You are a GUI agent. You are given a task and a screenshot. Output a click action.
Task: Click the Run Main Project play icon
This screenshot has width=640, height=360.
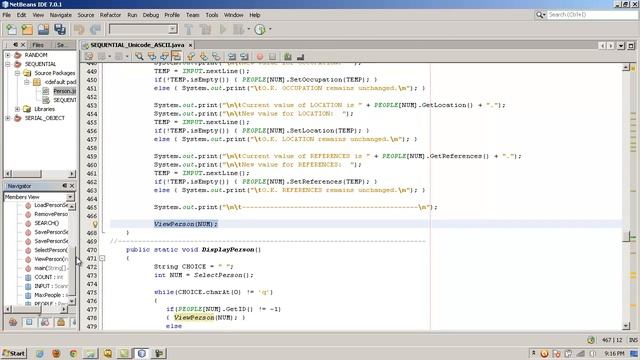(x=223, y=29)
